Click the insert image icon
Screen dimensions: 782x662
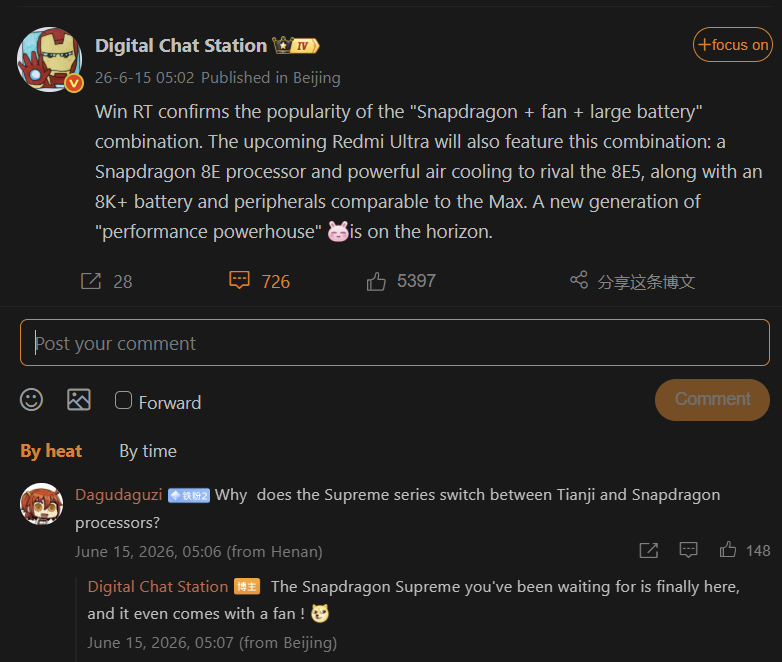coord(79,400)
